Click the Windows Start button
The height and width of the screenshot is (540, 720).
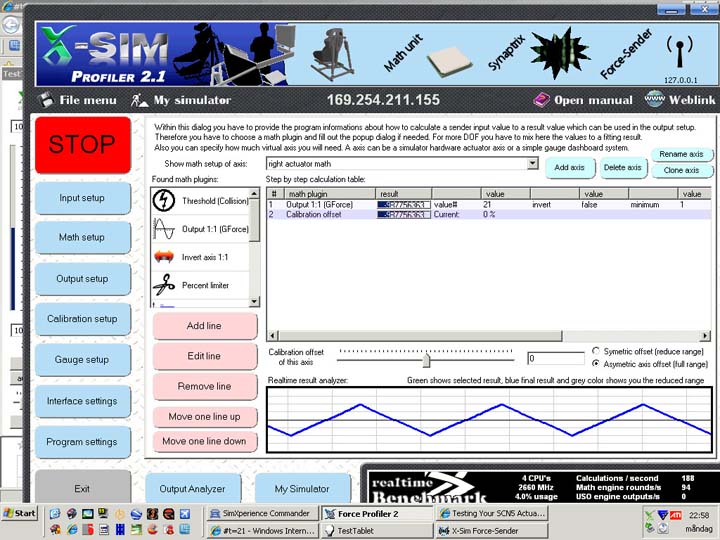[20, 513]
